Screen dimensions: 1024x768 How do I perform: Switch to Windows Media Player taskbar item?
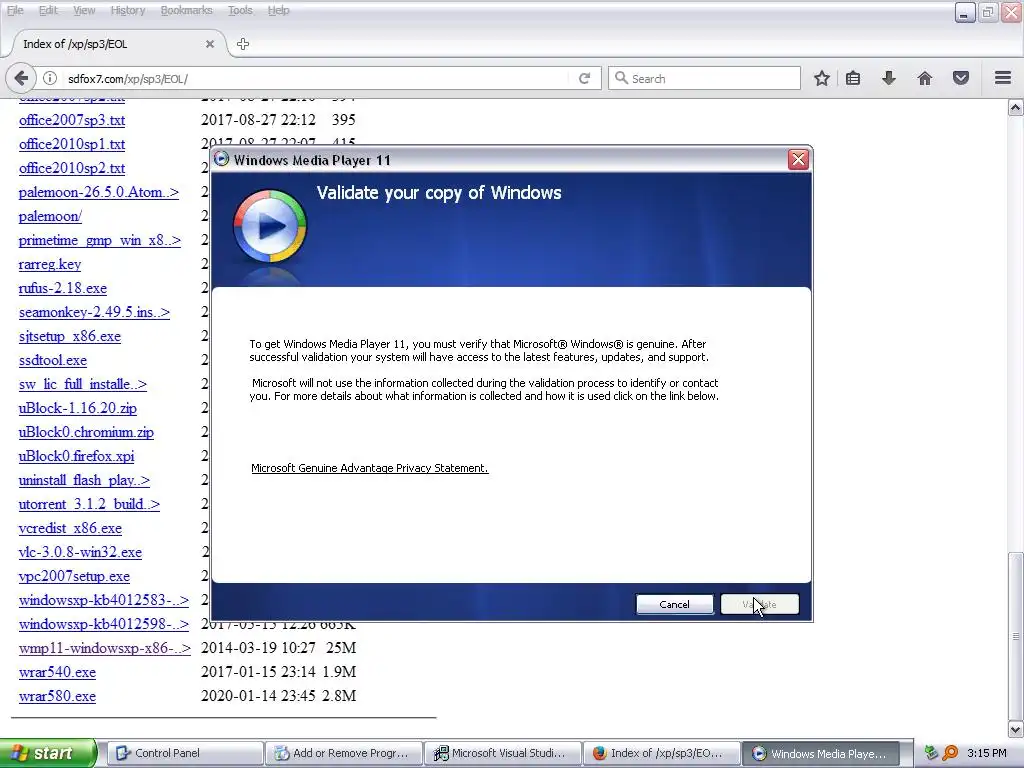[821, 753]
